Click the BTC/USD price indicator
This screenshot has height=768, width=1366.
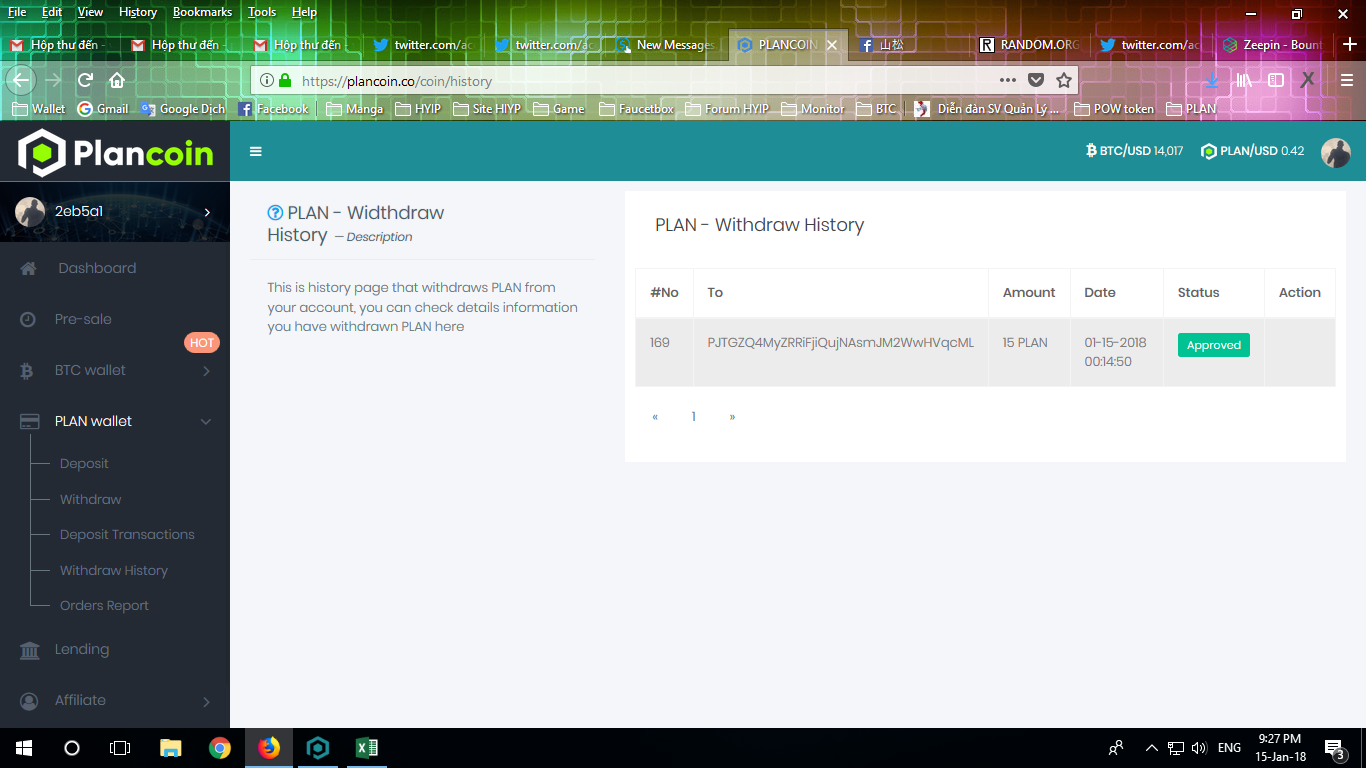point(1134,151)
